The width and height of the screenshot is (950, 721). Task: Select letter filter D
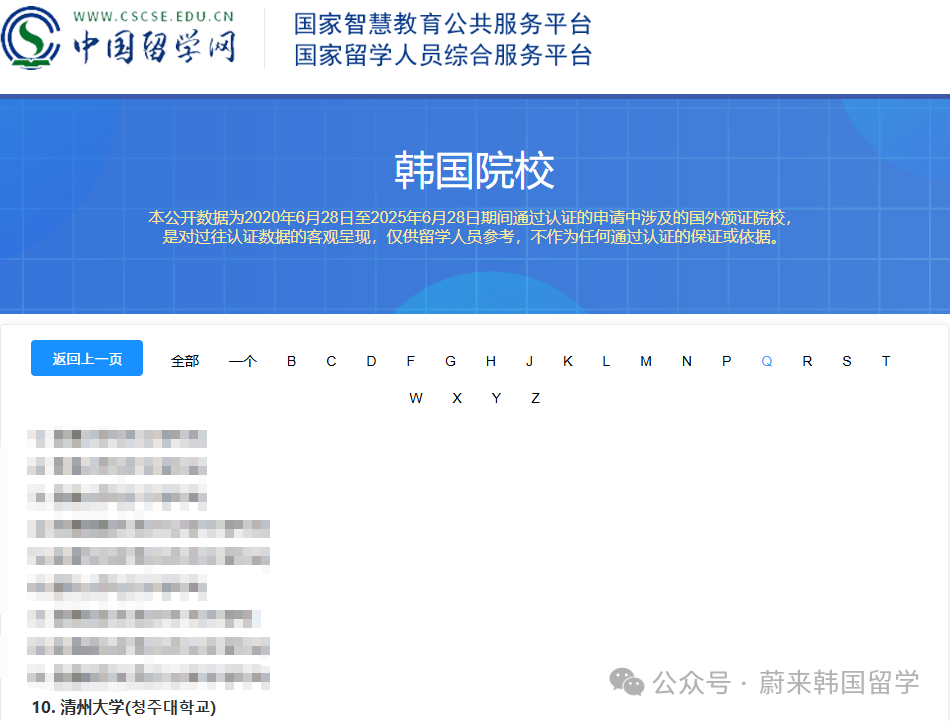[371, 360]
